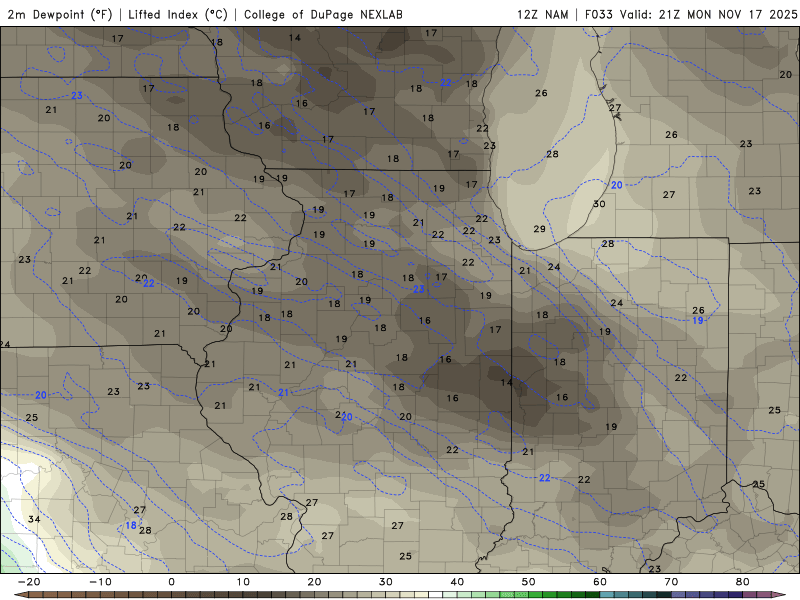Click the '50' label on color scale
The image size is (800, 600).
(529, 582)
